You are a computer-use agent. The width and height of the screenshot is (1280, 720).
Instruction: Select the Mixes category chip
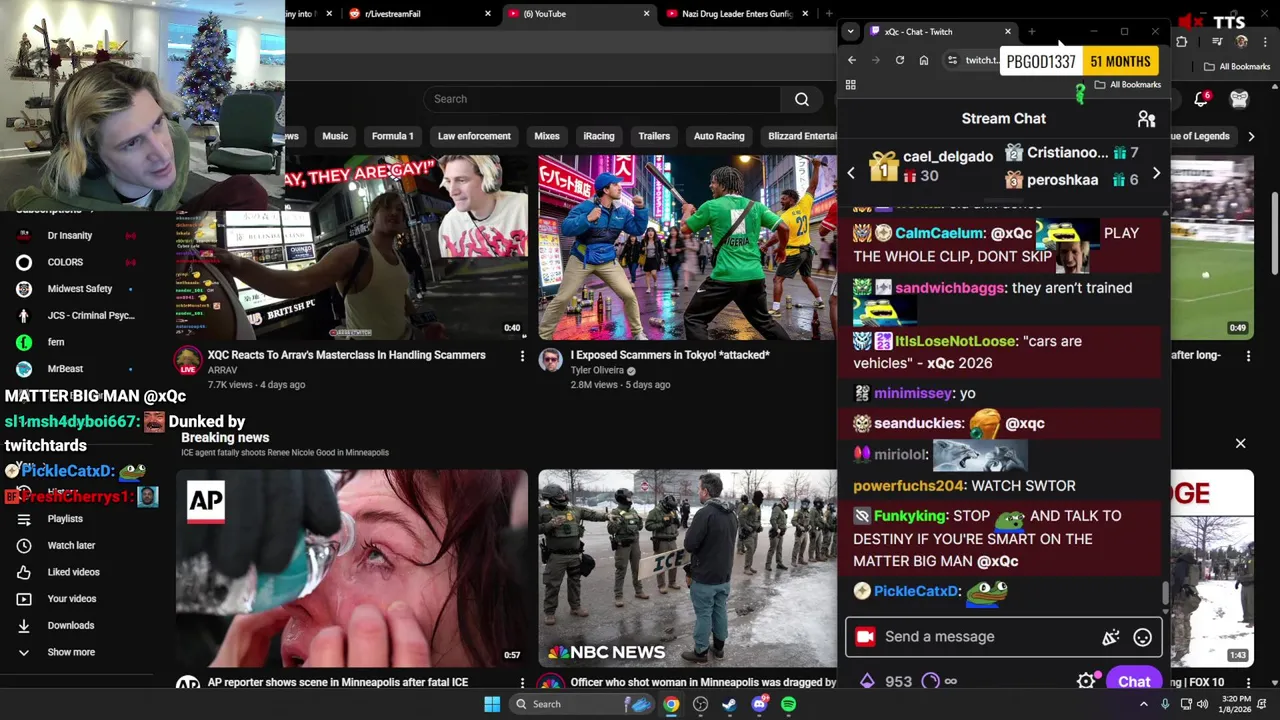(x=547, y=136)
